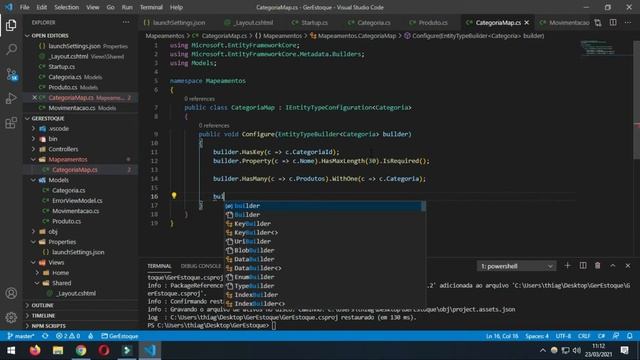
Task: Collapse the Mapeamentos folder
Action: click(67, 159)
